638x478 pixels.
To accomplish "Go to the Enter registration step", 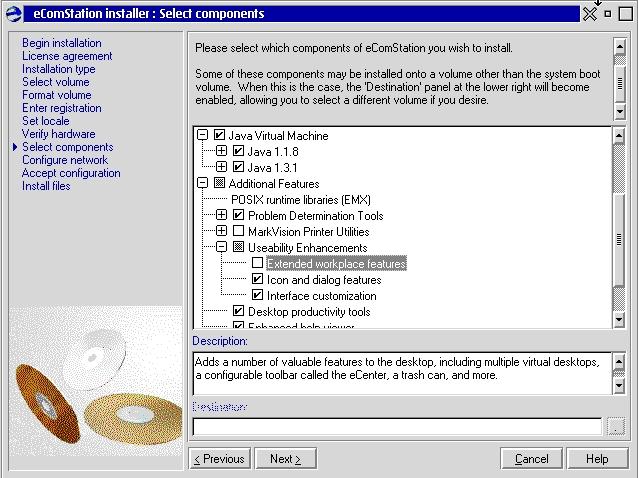I will [x=62, y=108].
